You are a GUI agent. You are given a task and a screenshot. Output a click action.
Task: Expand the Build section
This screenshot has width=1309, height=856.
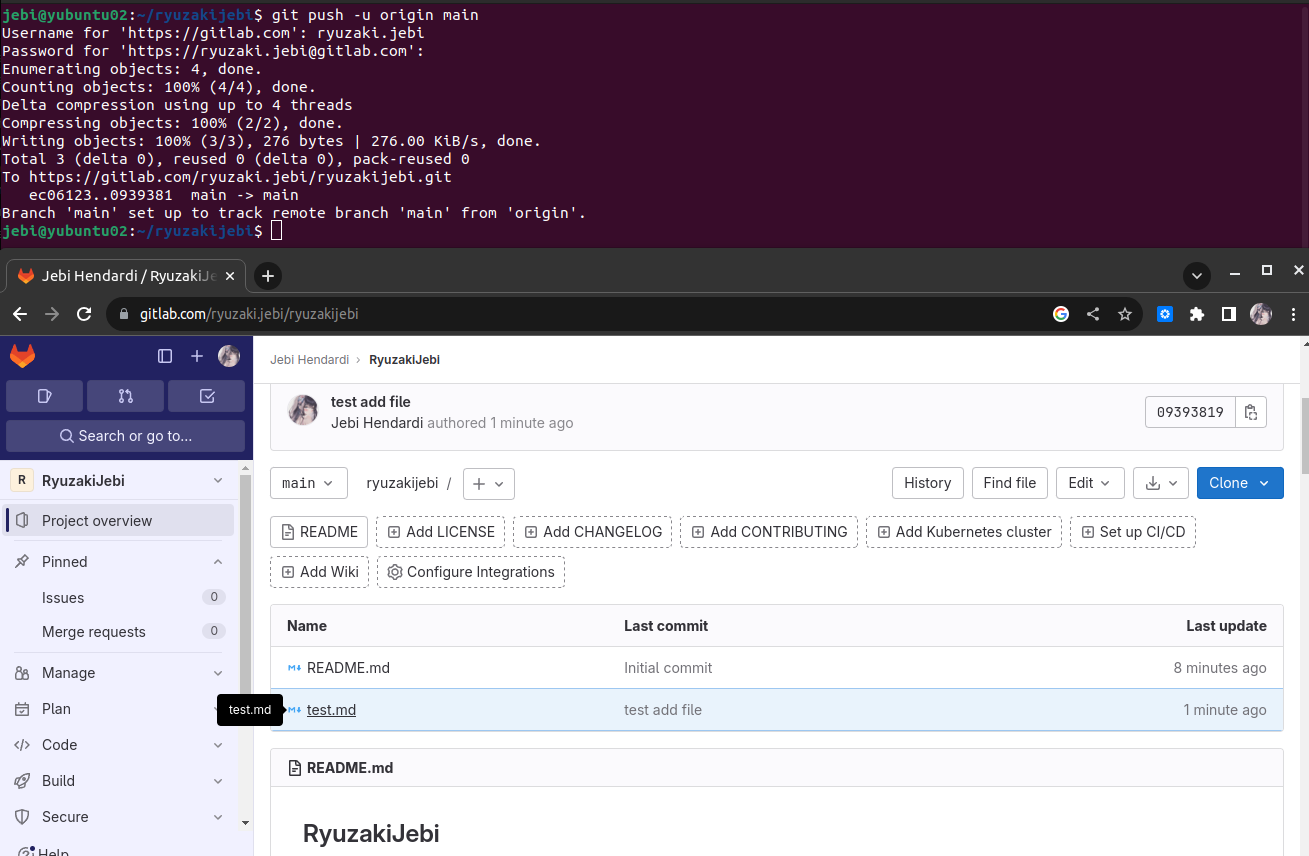pos(120,781)
